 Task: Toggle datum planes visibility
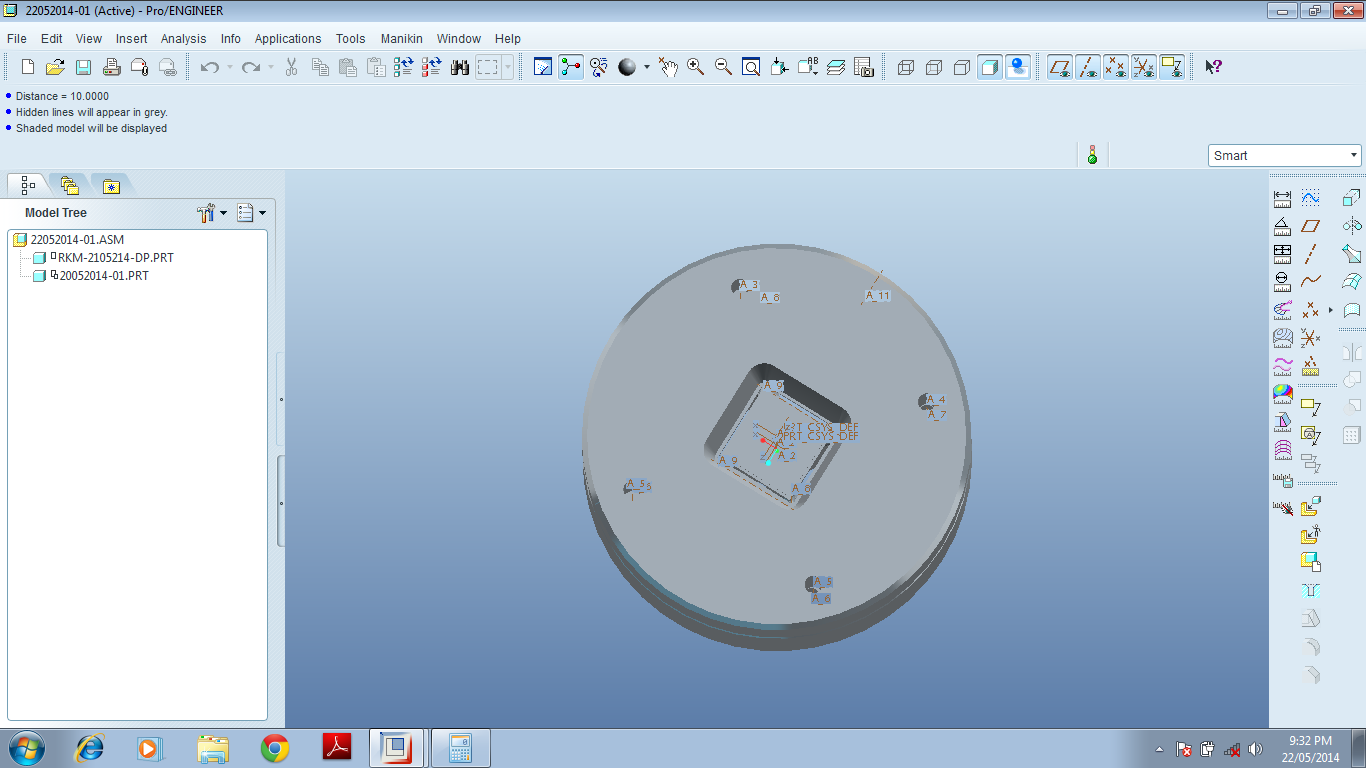pos(1060,67)
